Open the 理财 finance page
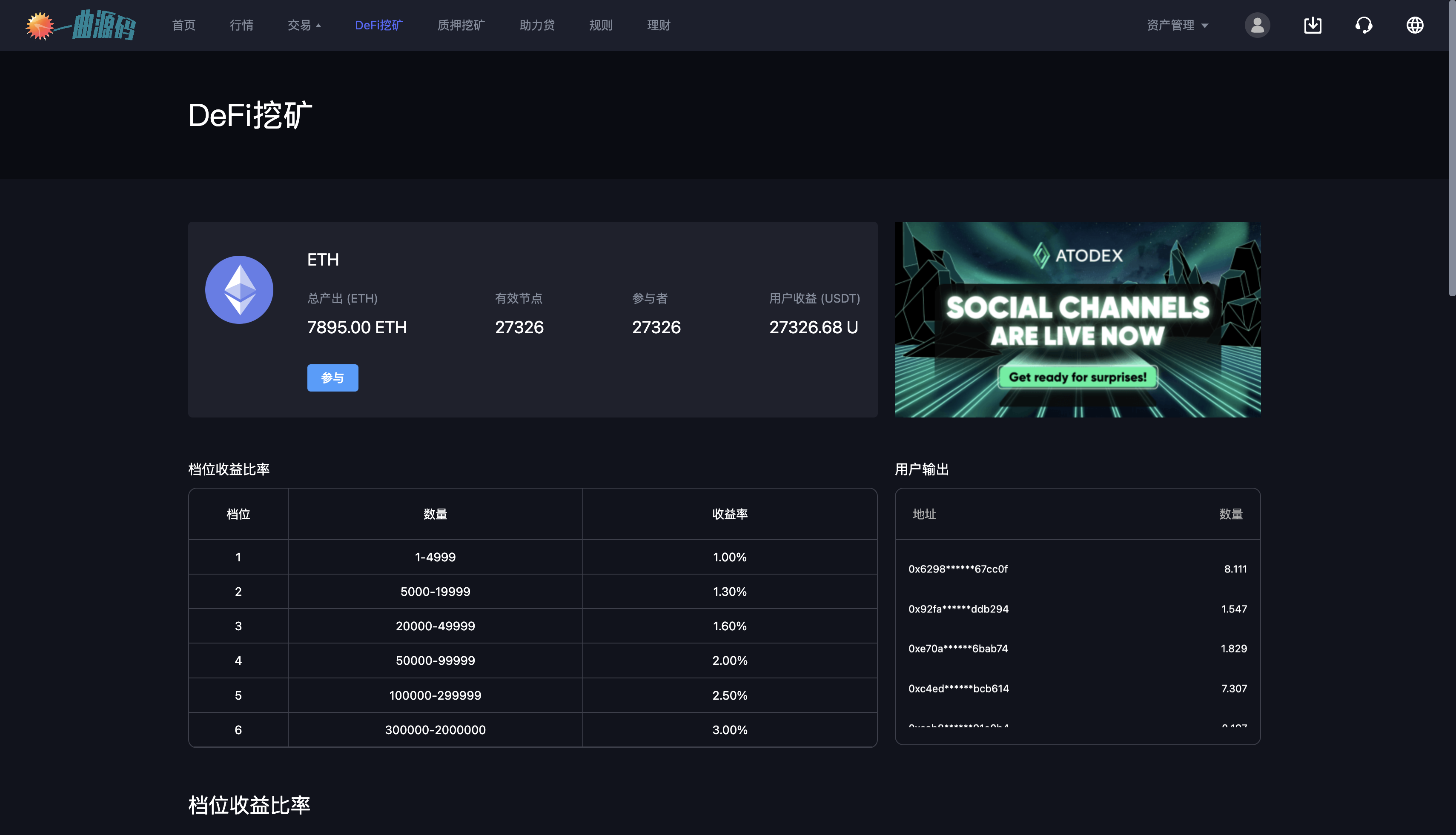 659,25
